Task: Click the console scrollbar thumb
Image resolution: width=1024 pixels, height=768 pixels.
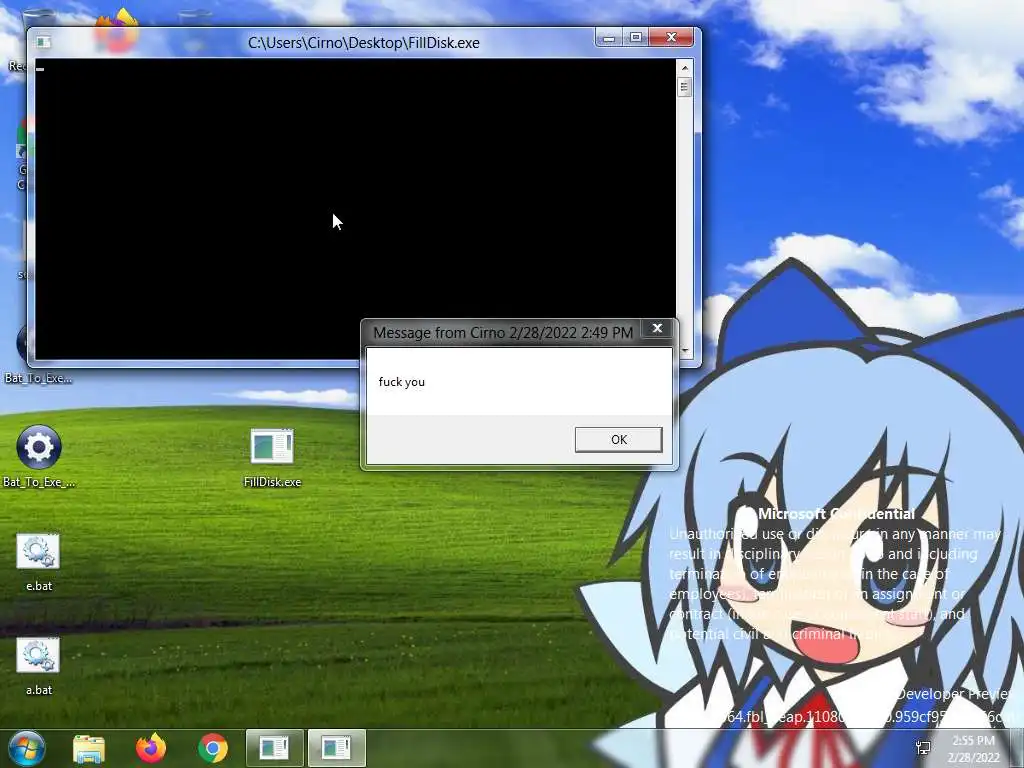Action: (684, 87)
